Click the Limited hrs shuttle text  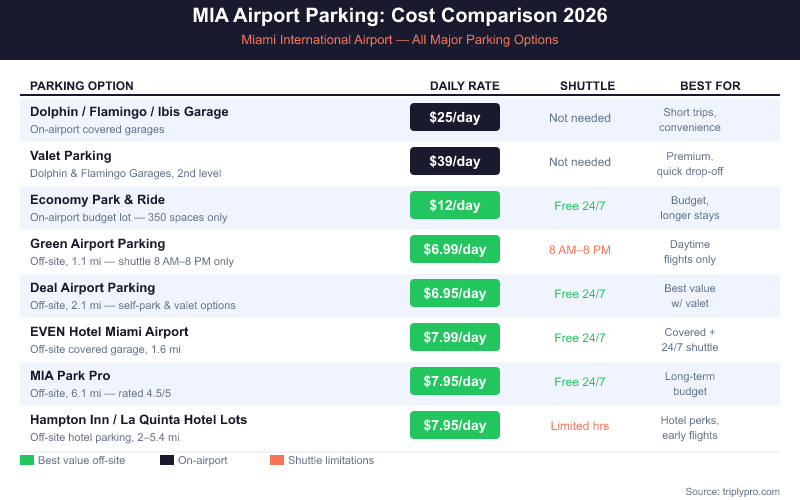point(580,426)
